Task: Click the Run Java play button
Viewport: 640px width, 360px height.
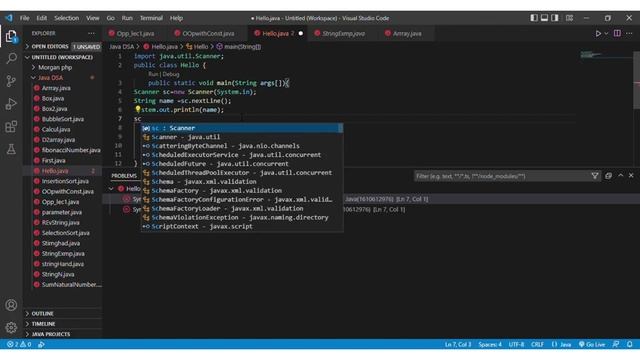Action: tap(598, 33)
